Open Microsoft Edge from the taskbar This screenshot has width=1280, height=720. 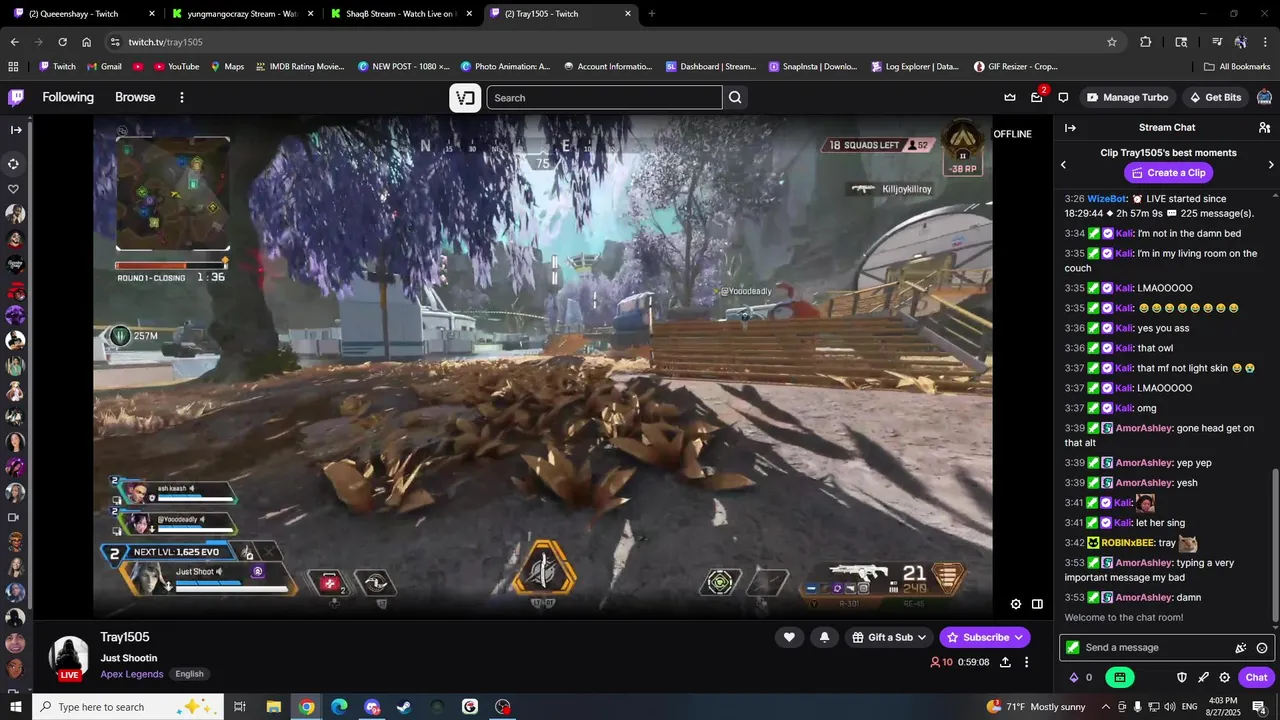pos(339,707)
